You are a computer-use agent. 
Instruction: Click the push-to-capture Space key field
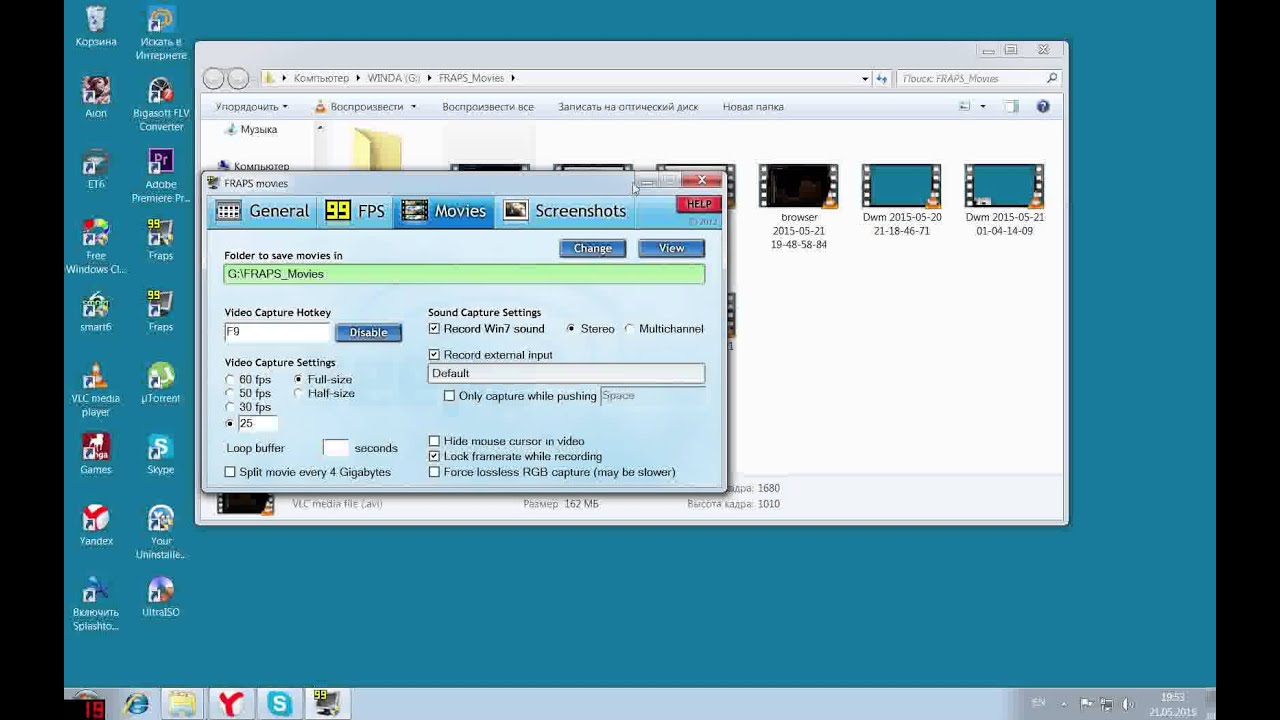click(652, 396)
